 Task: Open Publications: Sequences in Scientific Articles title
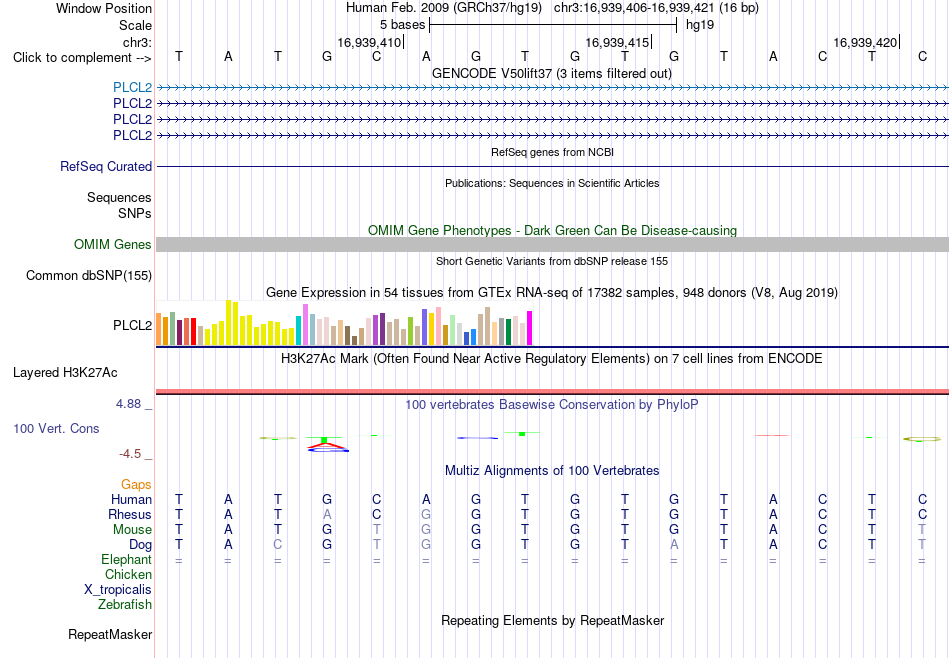coord(552,183)
